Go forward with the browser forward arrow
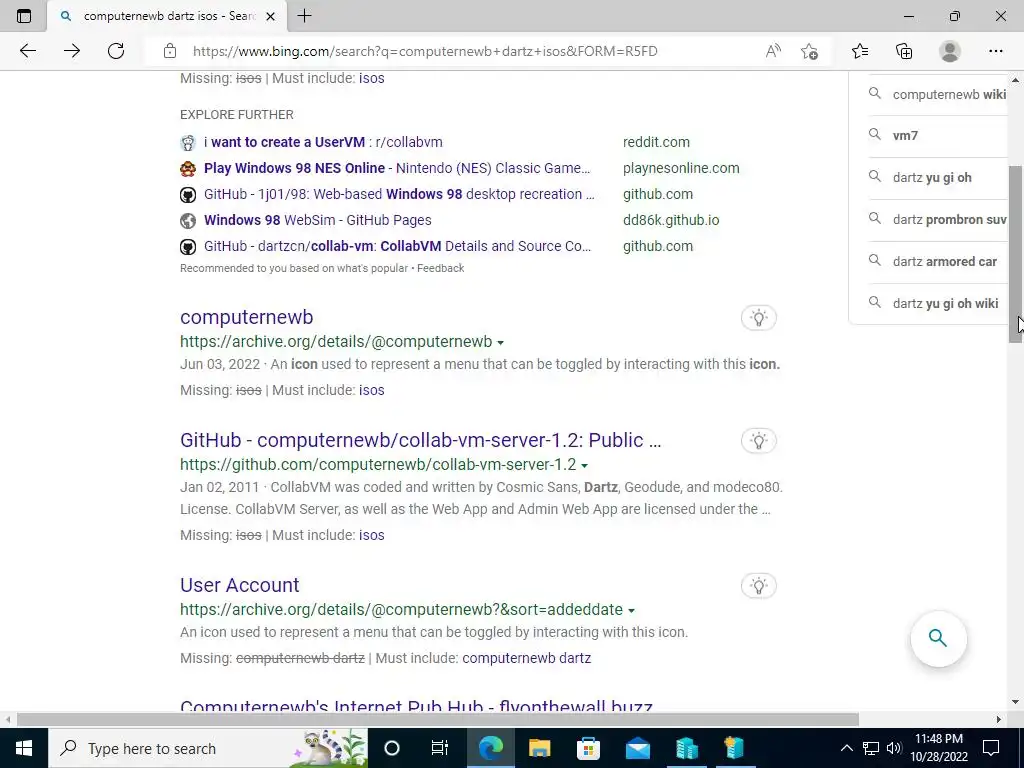The image size is (1024, 768). coord(72,51)
